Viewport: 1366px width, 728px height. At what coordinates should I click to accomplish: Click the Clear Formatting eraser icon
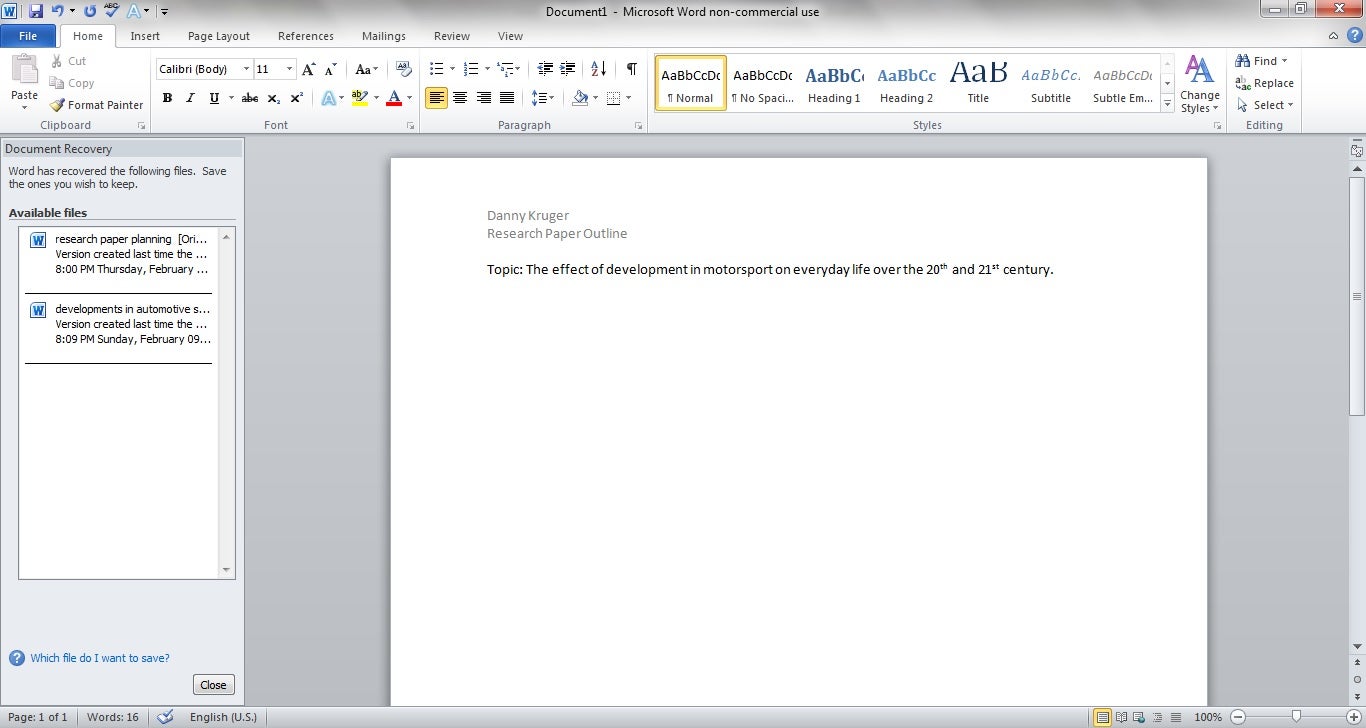click(x=404, y=69)
